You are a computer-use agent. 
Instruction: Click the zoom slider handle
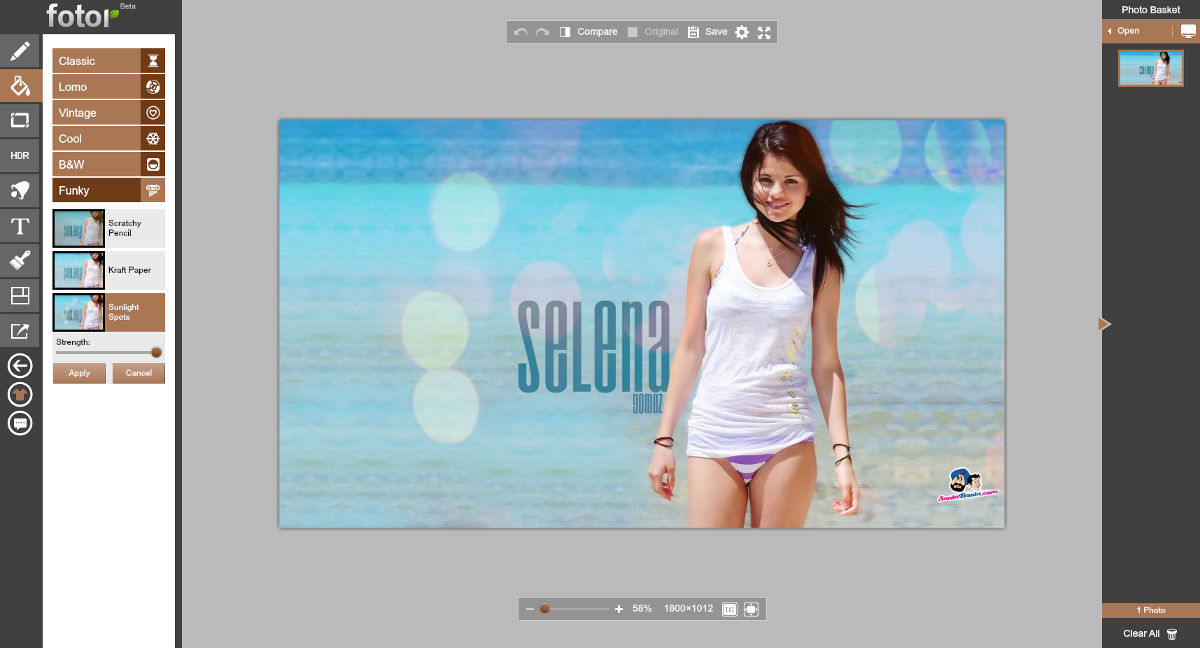pos(545,608)
